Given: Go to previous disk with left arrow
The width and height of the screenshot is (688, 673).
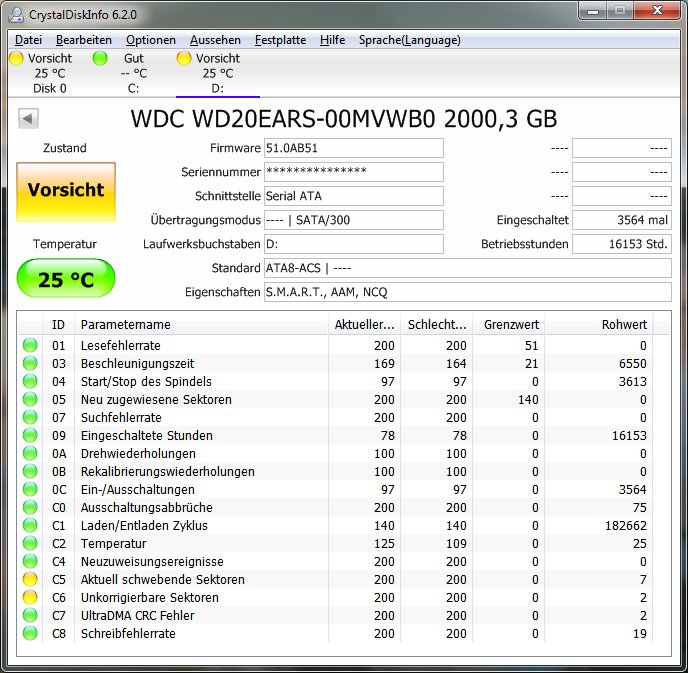Looking at the screenshot, I should coord(29,118).
